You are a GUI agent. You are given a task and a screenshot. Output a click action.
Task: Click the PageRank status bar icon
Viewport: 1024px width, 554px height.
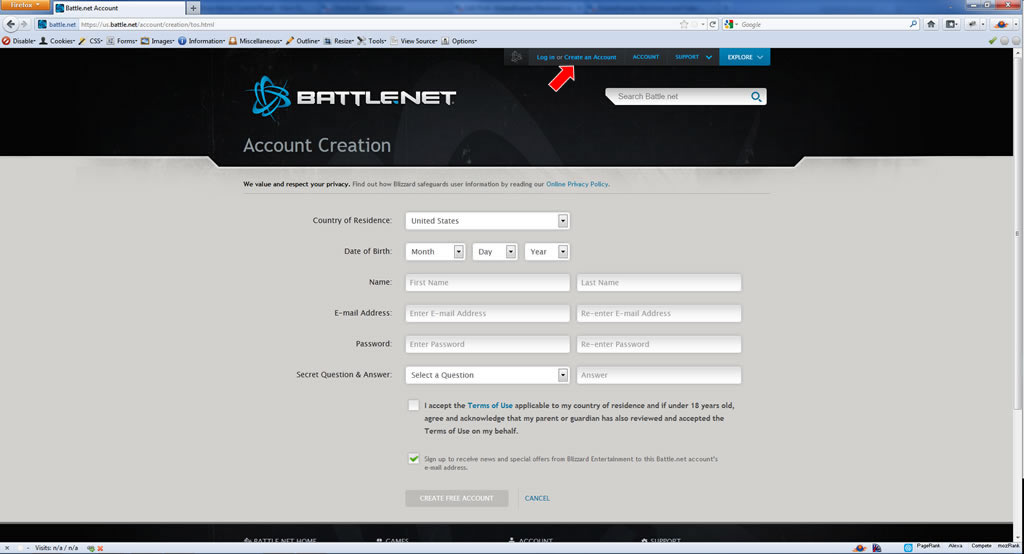(x=928, y=546)
